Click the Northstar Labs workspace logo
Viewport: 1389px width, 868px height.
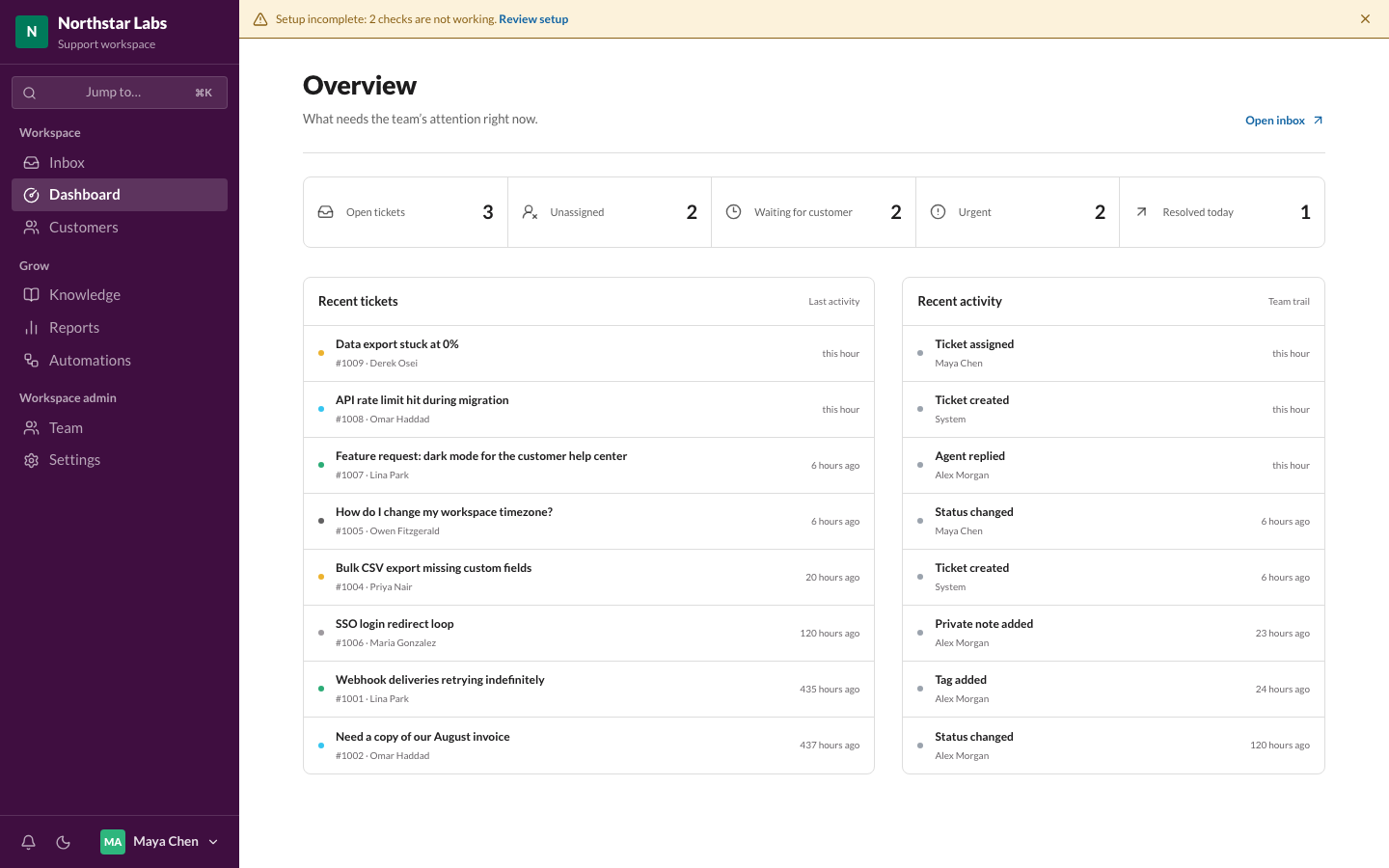coord(32,32)
